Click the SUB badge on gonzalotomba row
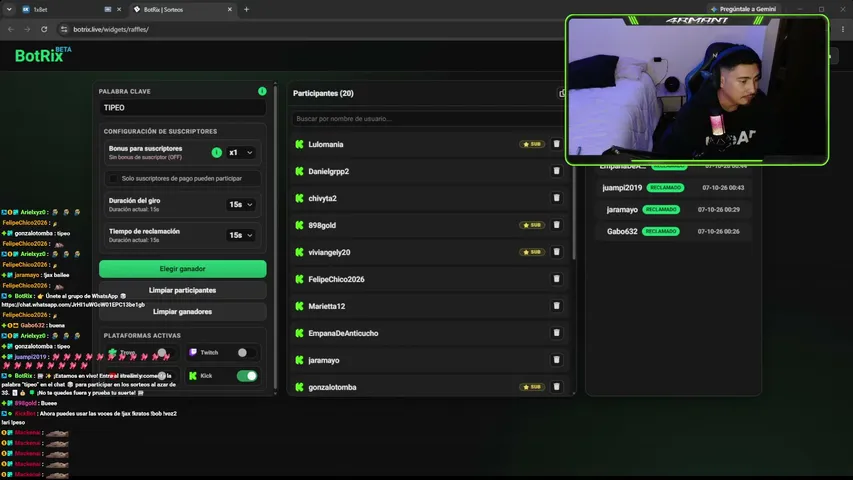Viewport: 853px width, 480px height. (532, 387)
